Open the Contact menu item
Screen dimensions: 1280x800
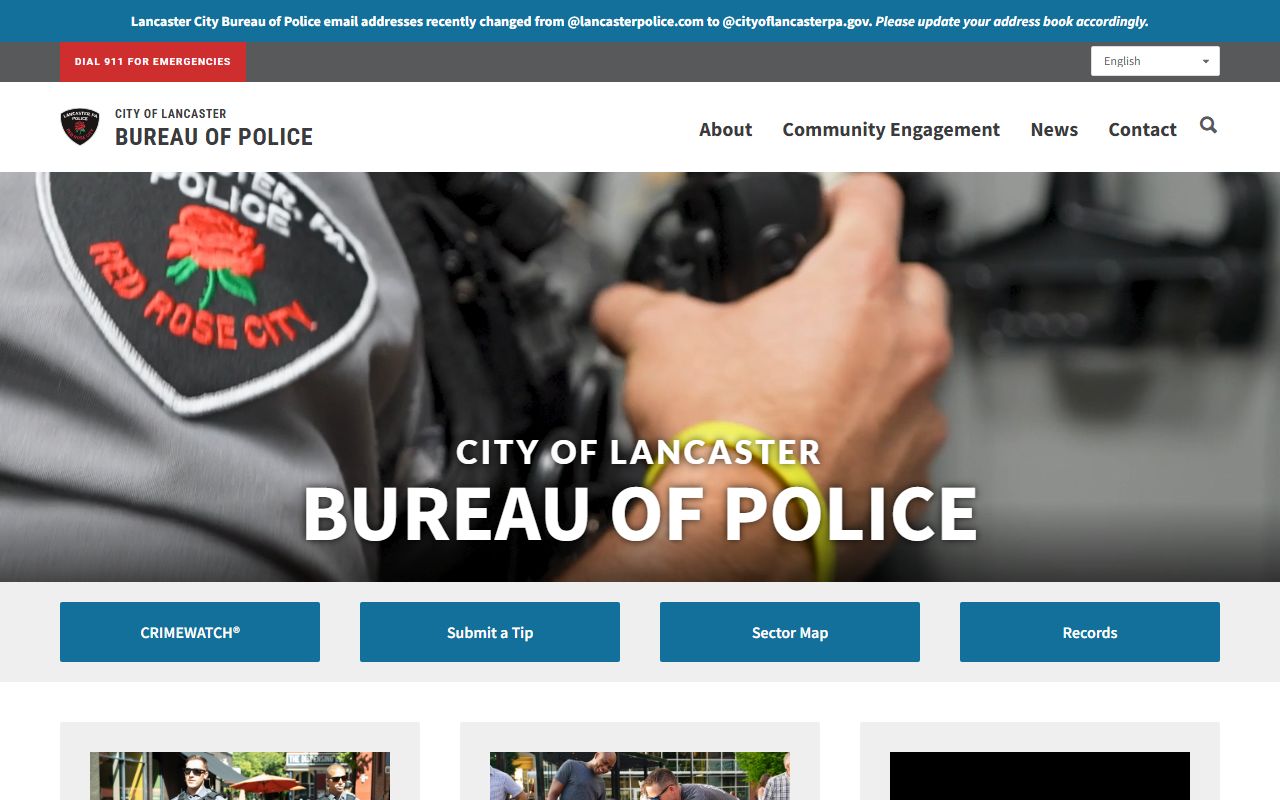point(1142,129)
